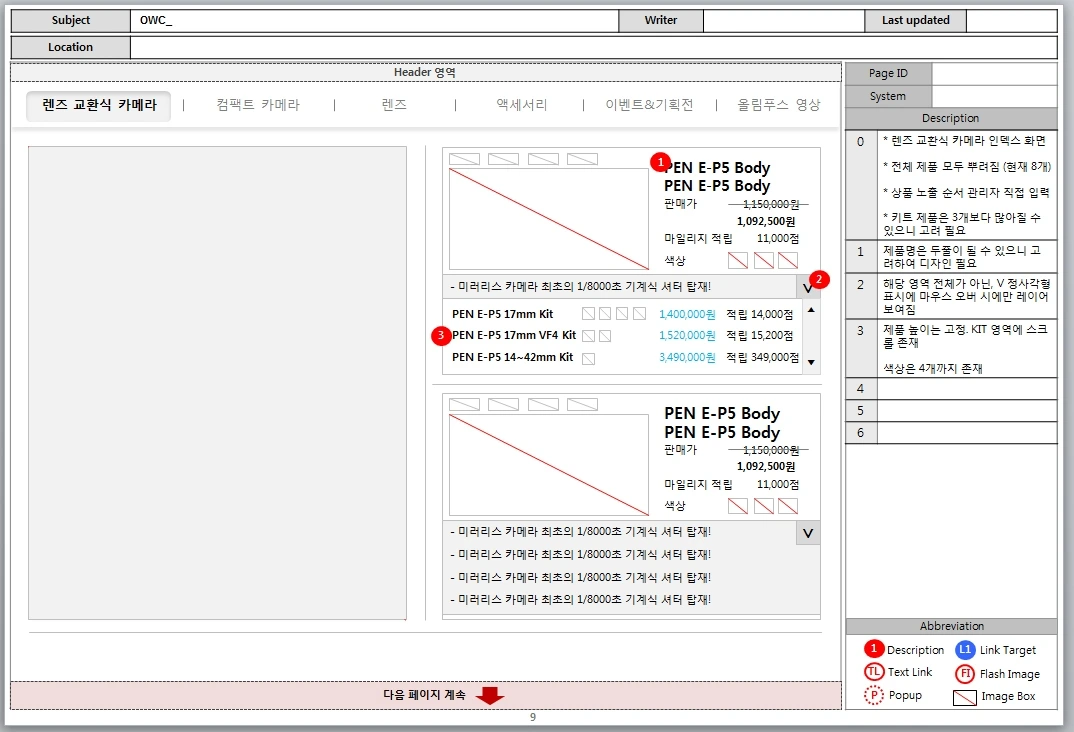Screen dimensions: 1074x732
Task: Click the blue L1 Link Target legend icon
Action: (965, 649)
